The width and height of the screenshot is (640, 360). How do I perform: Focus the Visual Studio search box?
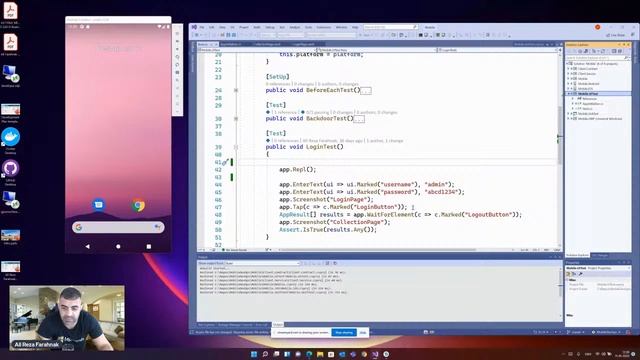tap(390, 27)
